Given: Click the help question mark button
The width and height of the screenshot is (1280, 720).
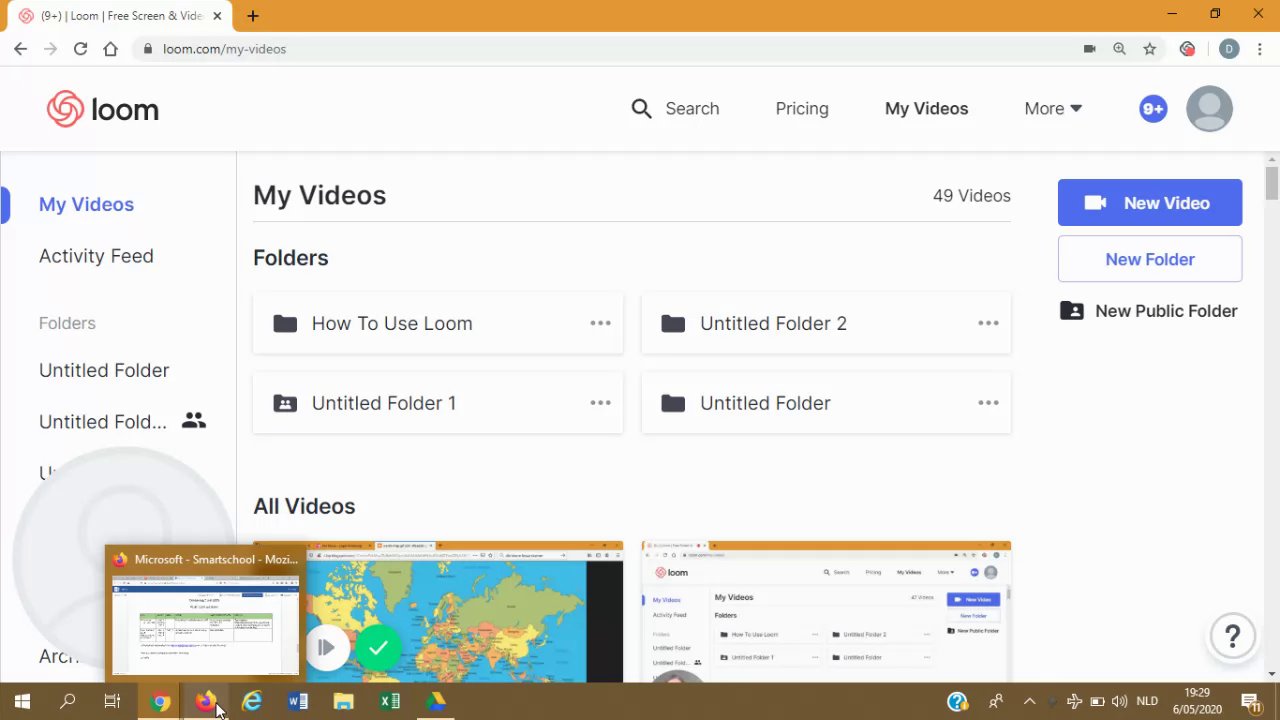Looking at the screenshot, I should point(1232,636).
